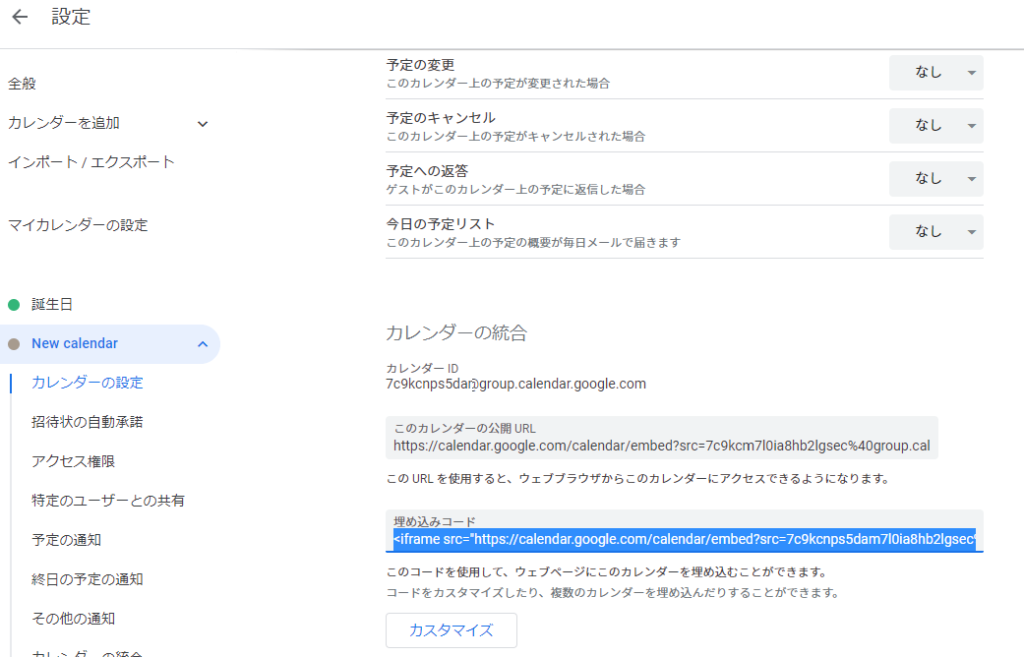Open the 予定への返答 notification dropdown

coord(936,179)
